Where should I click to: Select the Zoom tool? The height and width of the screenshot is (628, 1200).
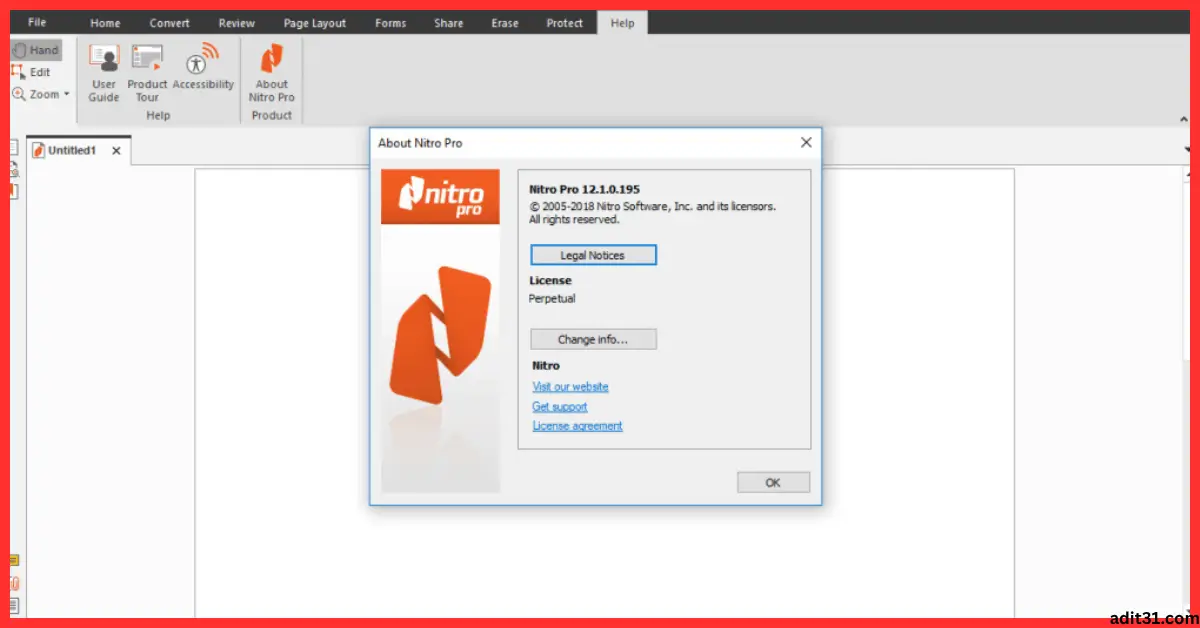[40, 93]
